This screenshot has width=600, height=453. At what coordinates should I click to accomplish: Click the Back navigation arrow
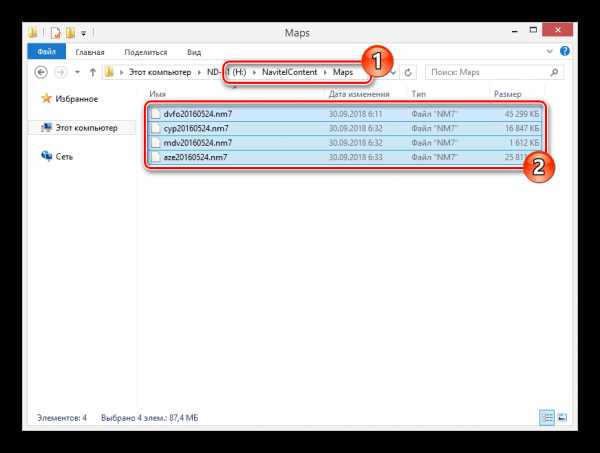click(42, 72)
